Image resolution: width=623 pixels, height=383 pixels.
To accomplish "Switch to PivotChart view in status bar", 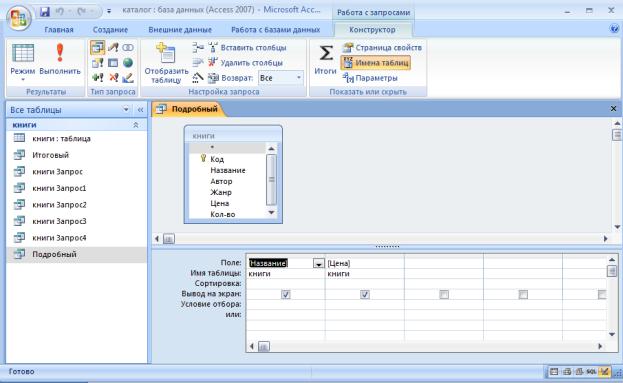I will point(579,372).
